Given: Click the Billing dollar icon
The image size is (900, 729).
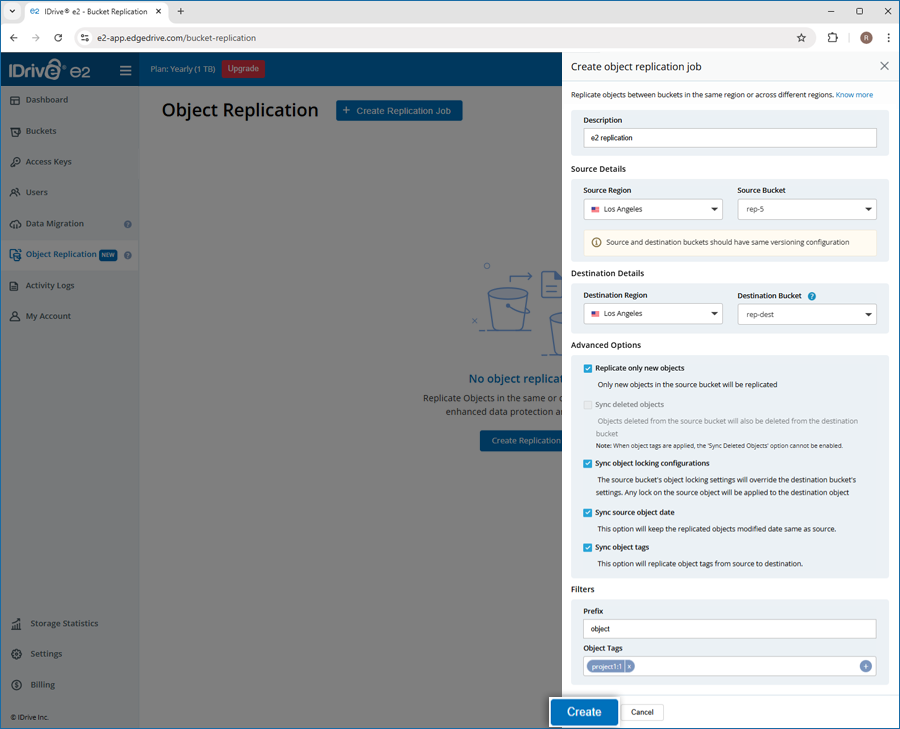Looking at the screenshot, I should tap(17, 685).
